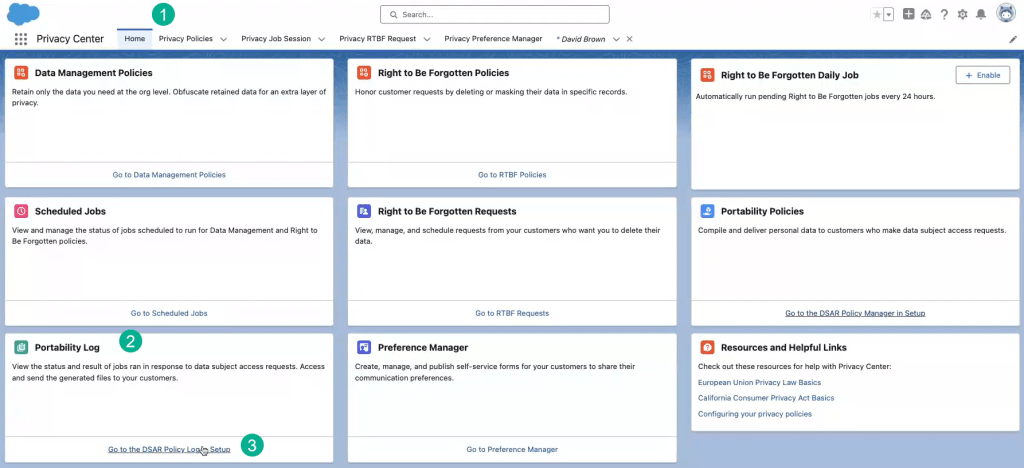Viewport: 1024px width, 468px height.
Task: Open the Global Actions plus icon
Action: (908, 14)
